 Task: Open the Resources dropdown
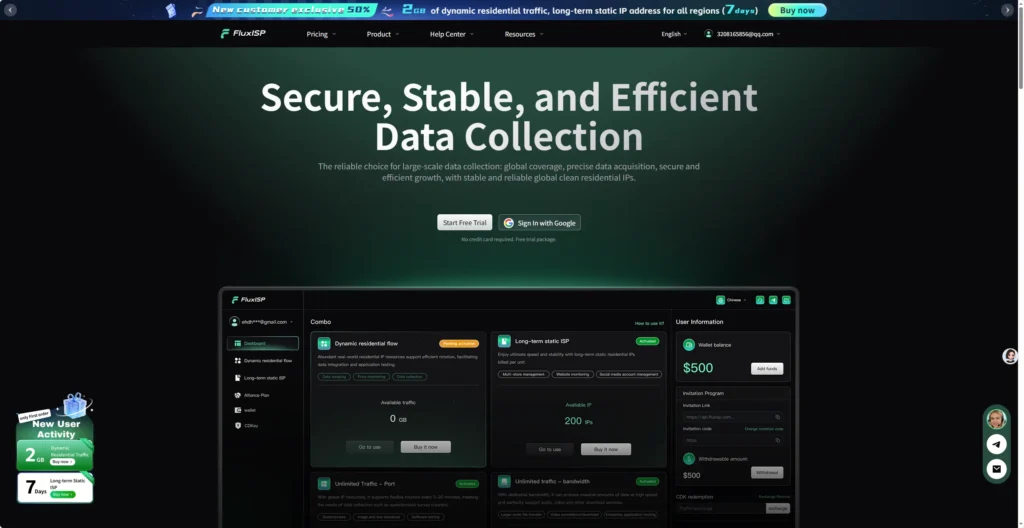coord(524,34)
